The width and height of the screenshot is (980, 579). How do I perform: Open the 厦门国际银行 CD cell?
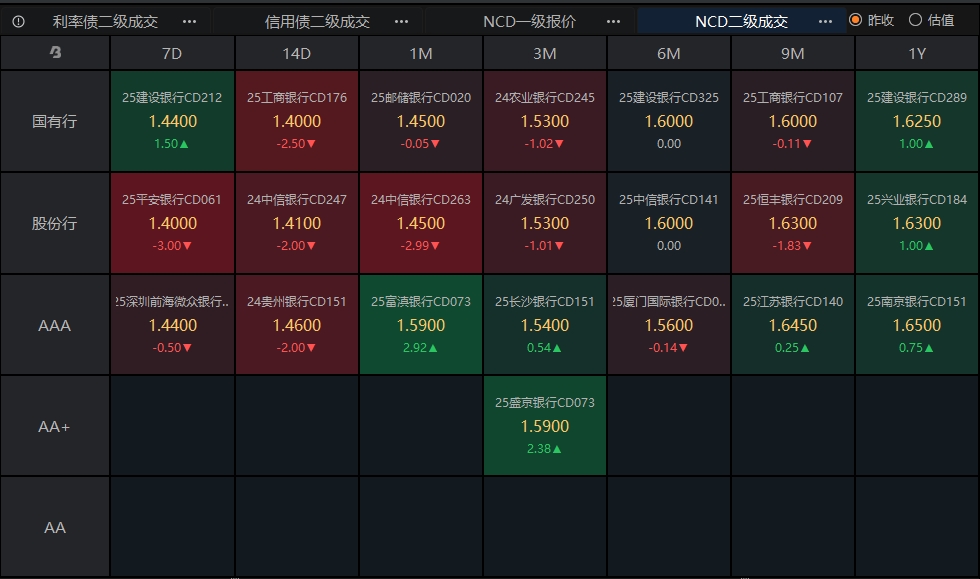click(669, 325)
